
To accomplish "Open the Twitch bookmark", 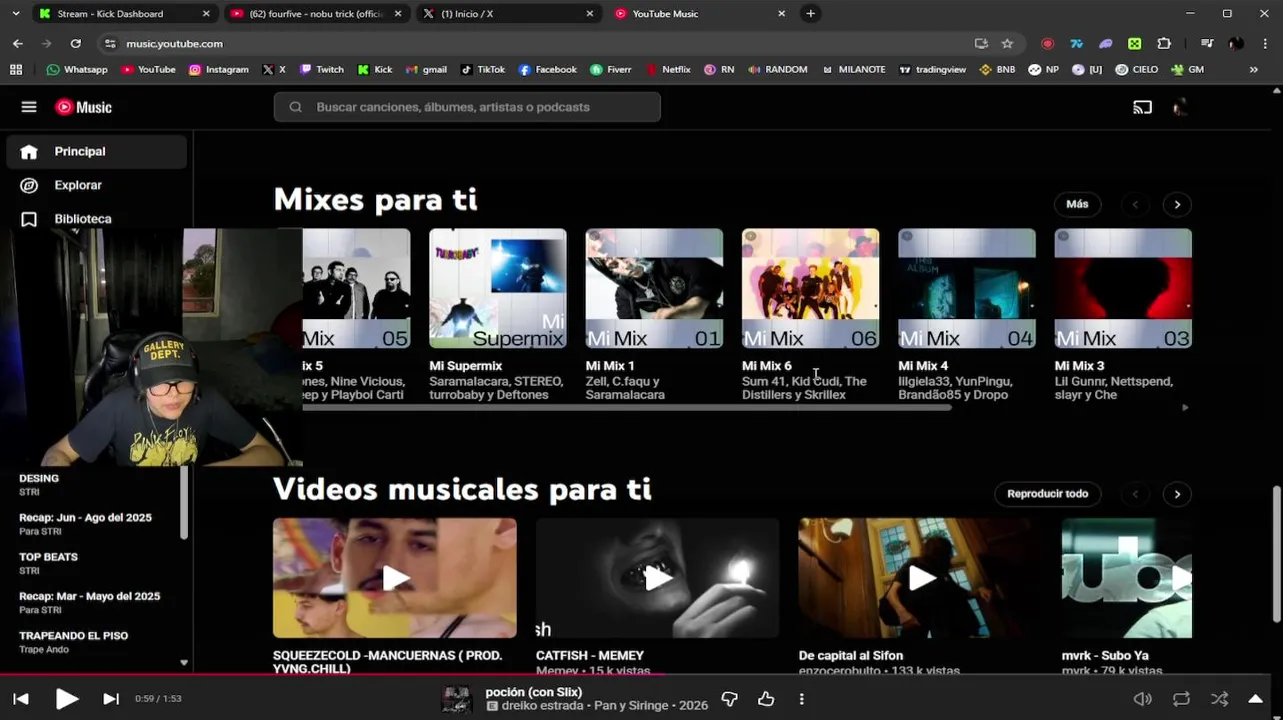I will [x=322, y=70].
